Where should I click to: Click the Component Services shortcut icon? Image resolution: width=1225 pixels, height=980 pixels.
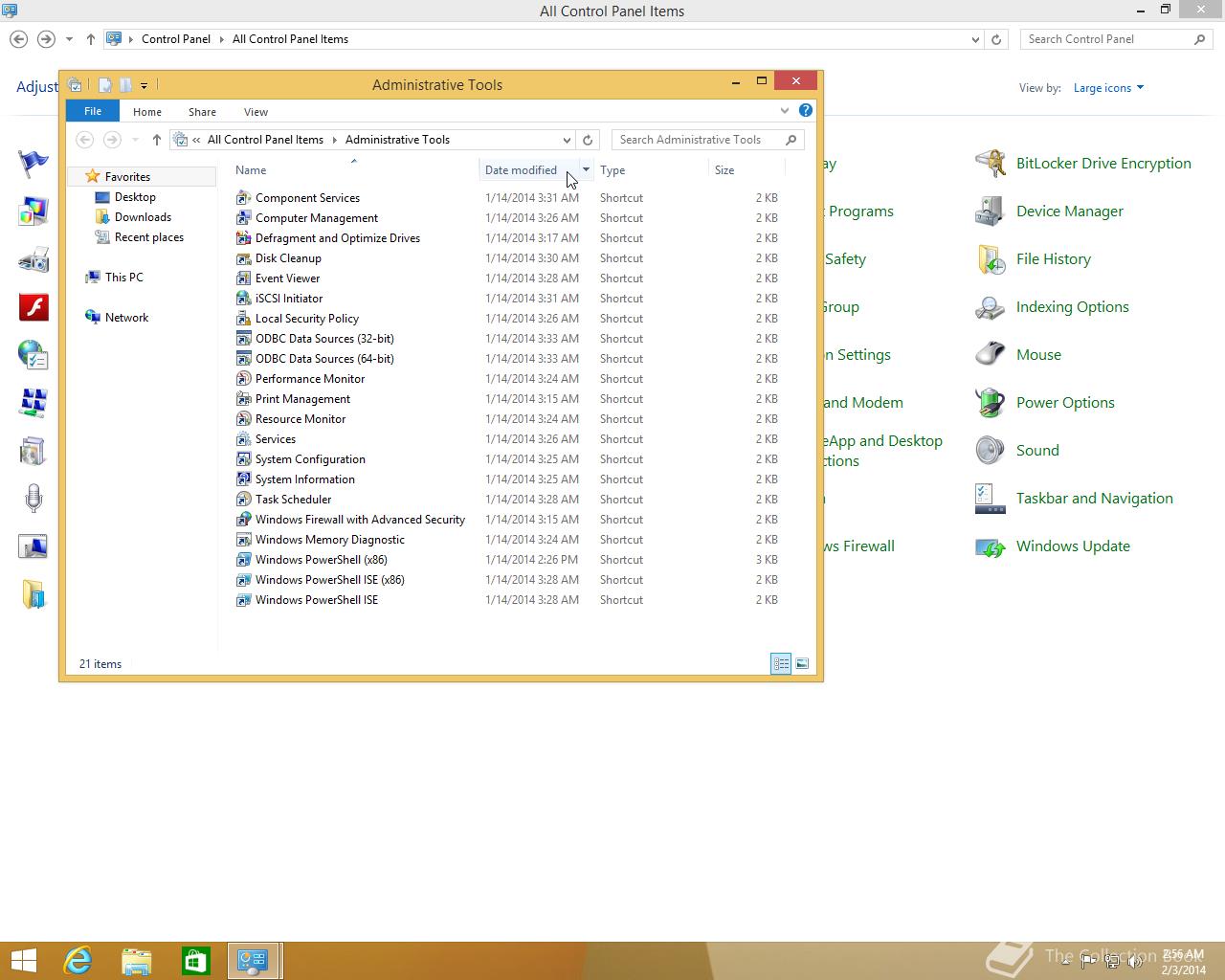coord(244,198)
